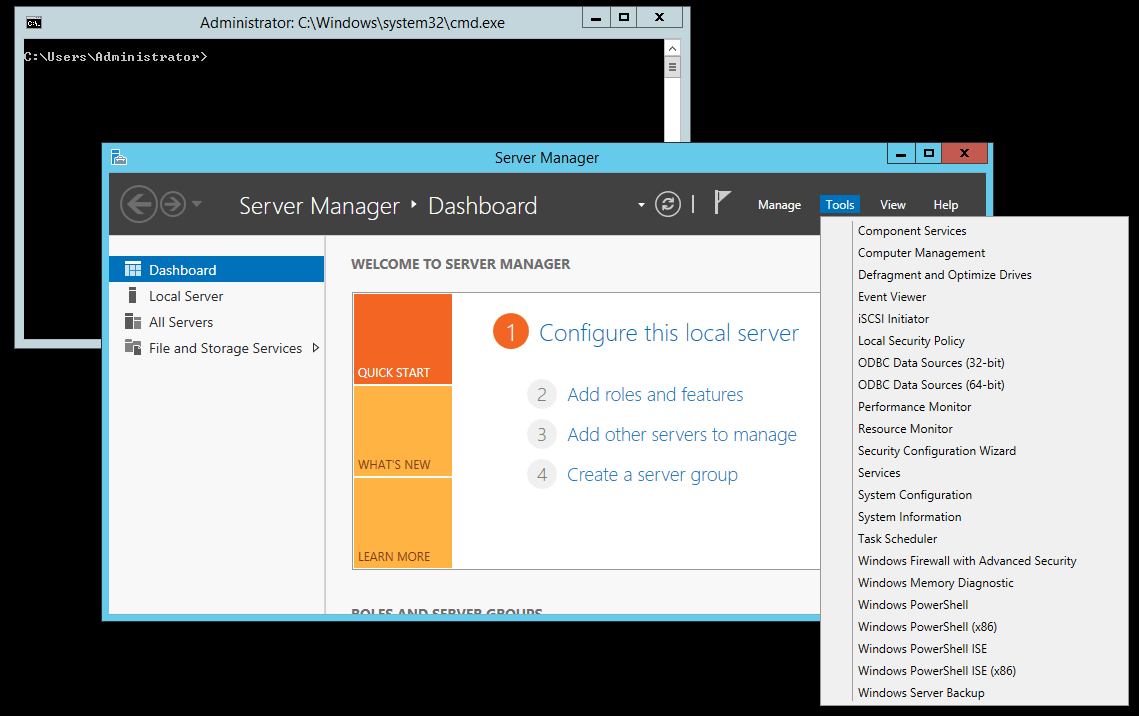
Task: Maximize the Server Manager window
Action: [928, 153]
